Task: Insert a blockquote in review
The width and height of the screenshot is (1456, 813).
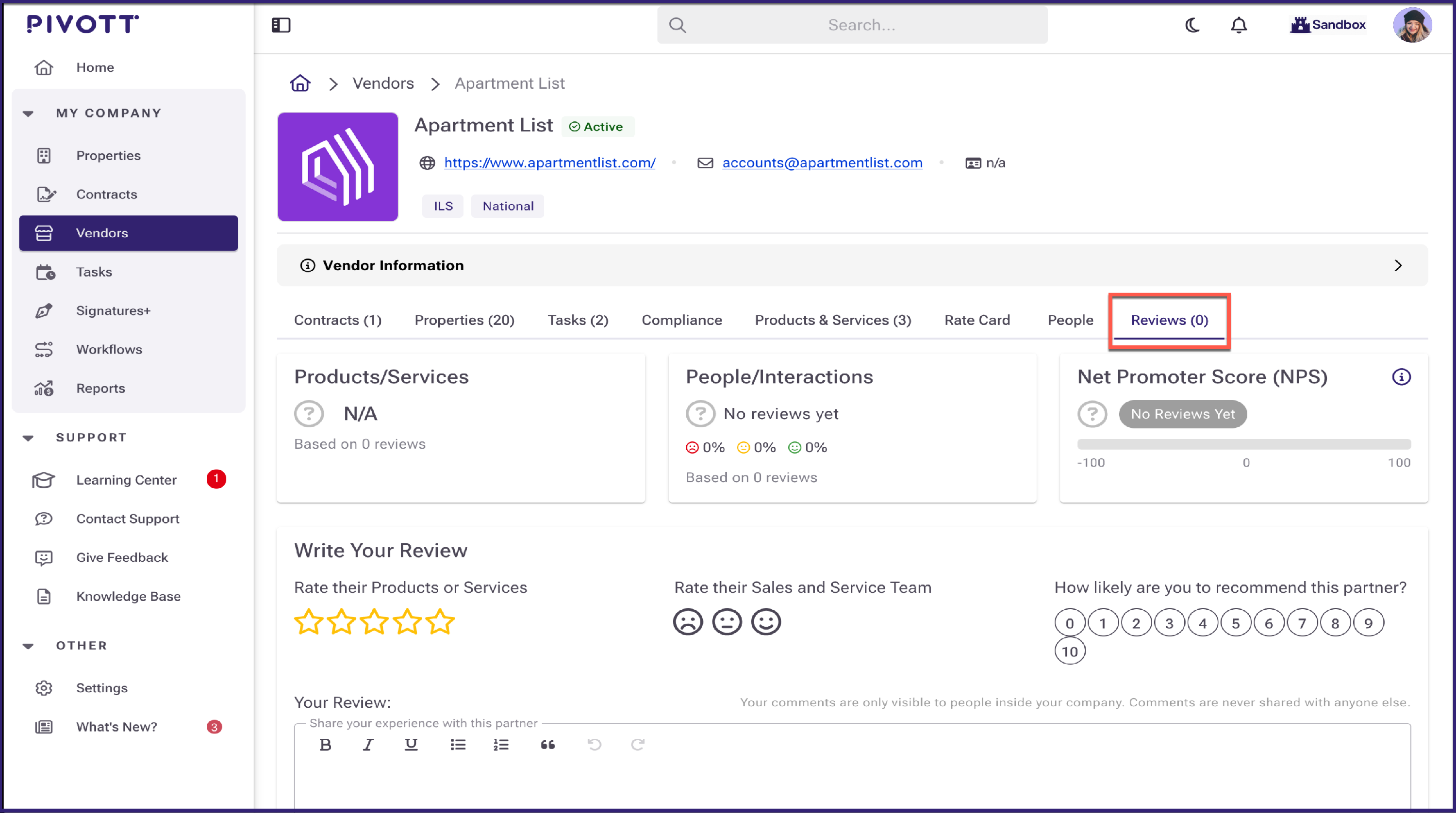Action: point(547,745)
